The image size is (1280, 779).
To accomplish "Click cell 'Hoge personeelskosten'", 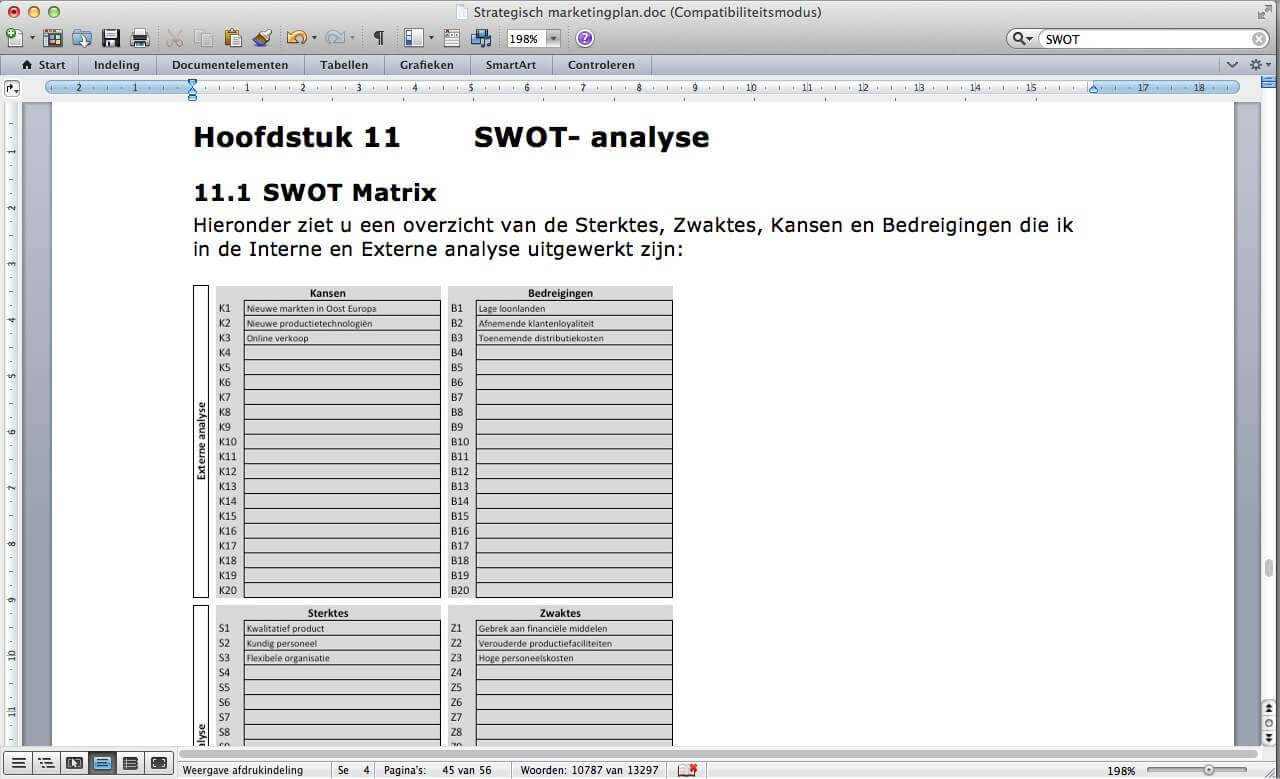I will (574, 658).
